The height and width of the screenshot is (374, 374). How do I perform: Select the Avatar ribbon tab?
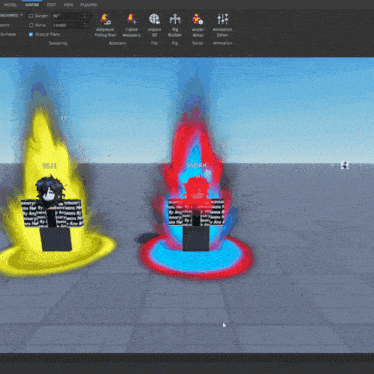[32, 5]
